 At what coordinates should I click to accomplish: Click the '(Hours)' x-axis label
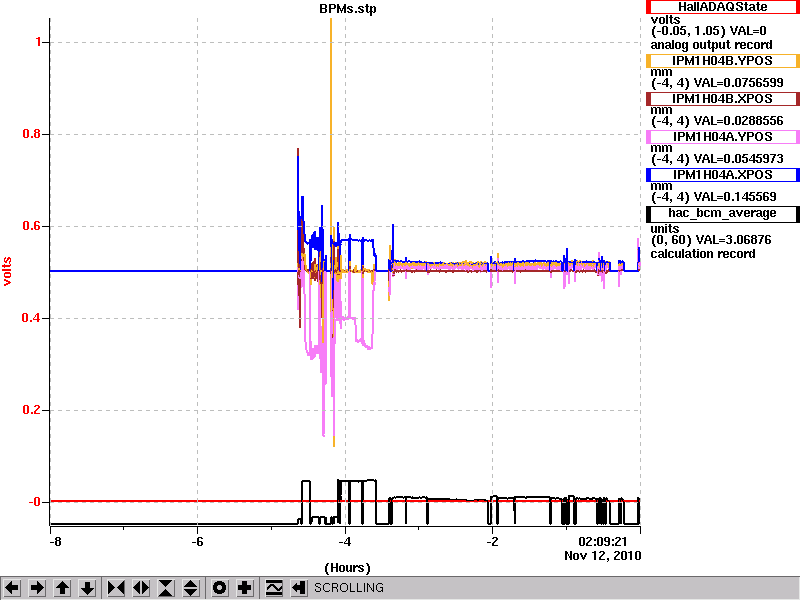[x=347, y=568]
